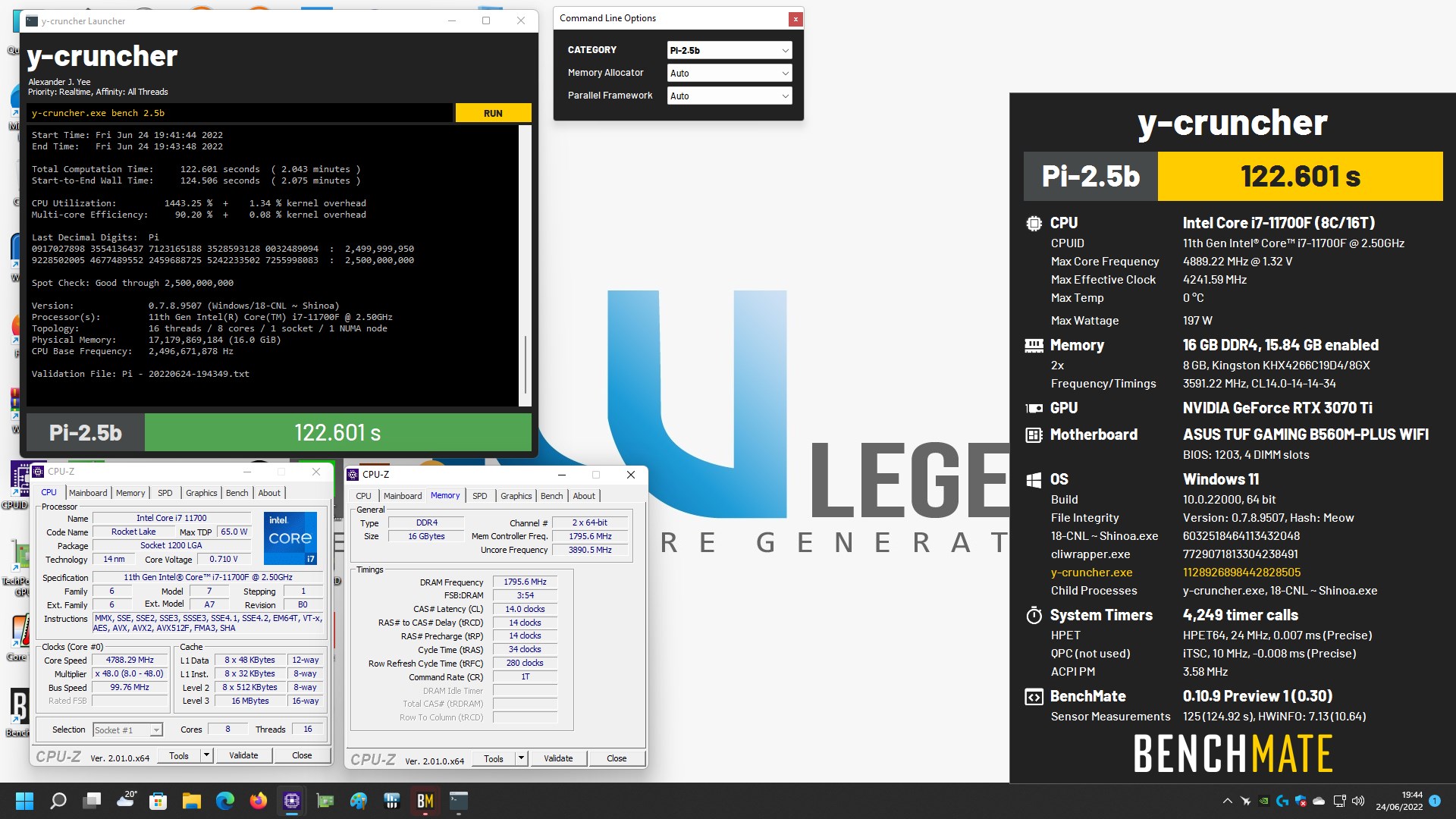The image size is (1456, 819).
Task: Click the Uncore Frequency 3890.5 MHz value
Action: 590,550
